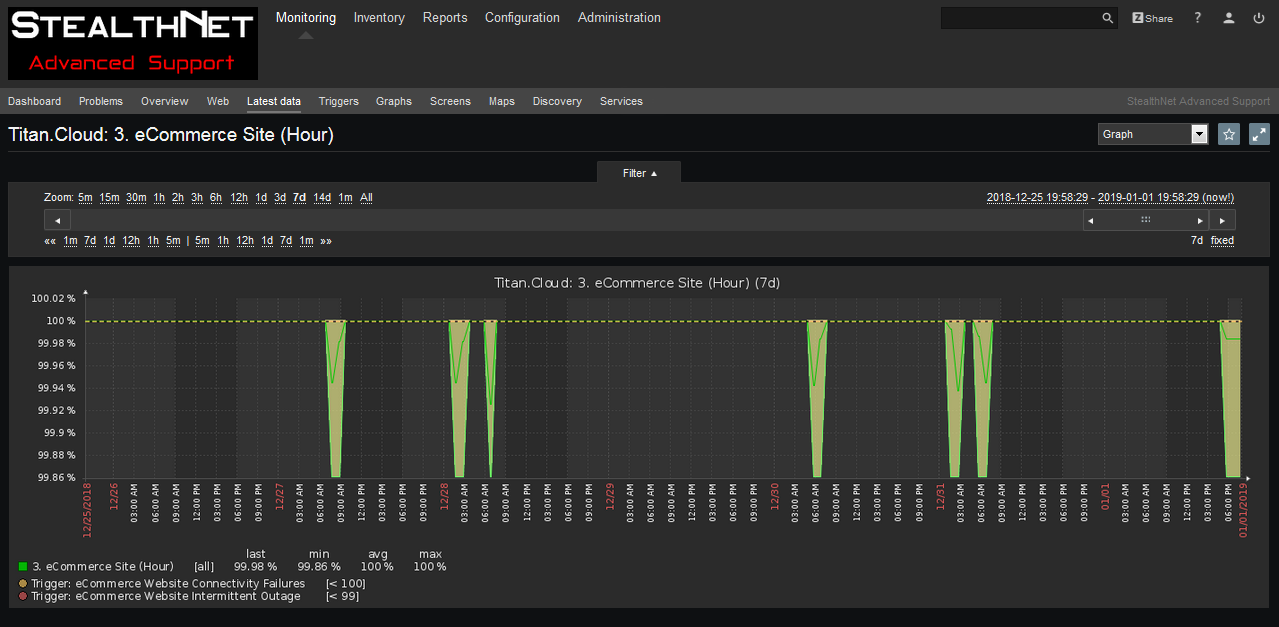This screenshot has width=1279, height=627.
Task: Toggle the fixed time period link
Action: coord(1222,241)
